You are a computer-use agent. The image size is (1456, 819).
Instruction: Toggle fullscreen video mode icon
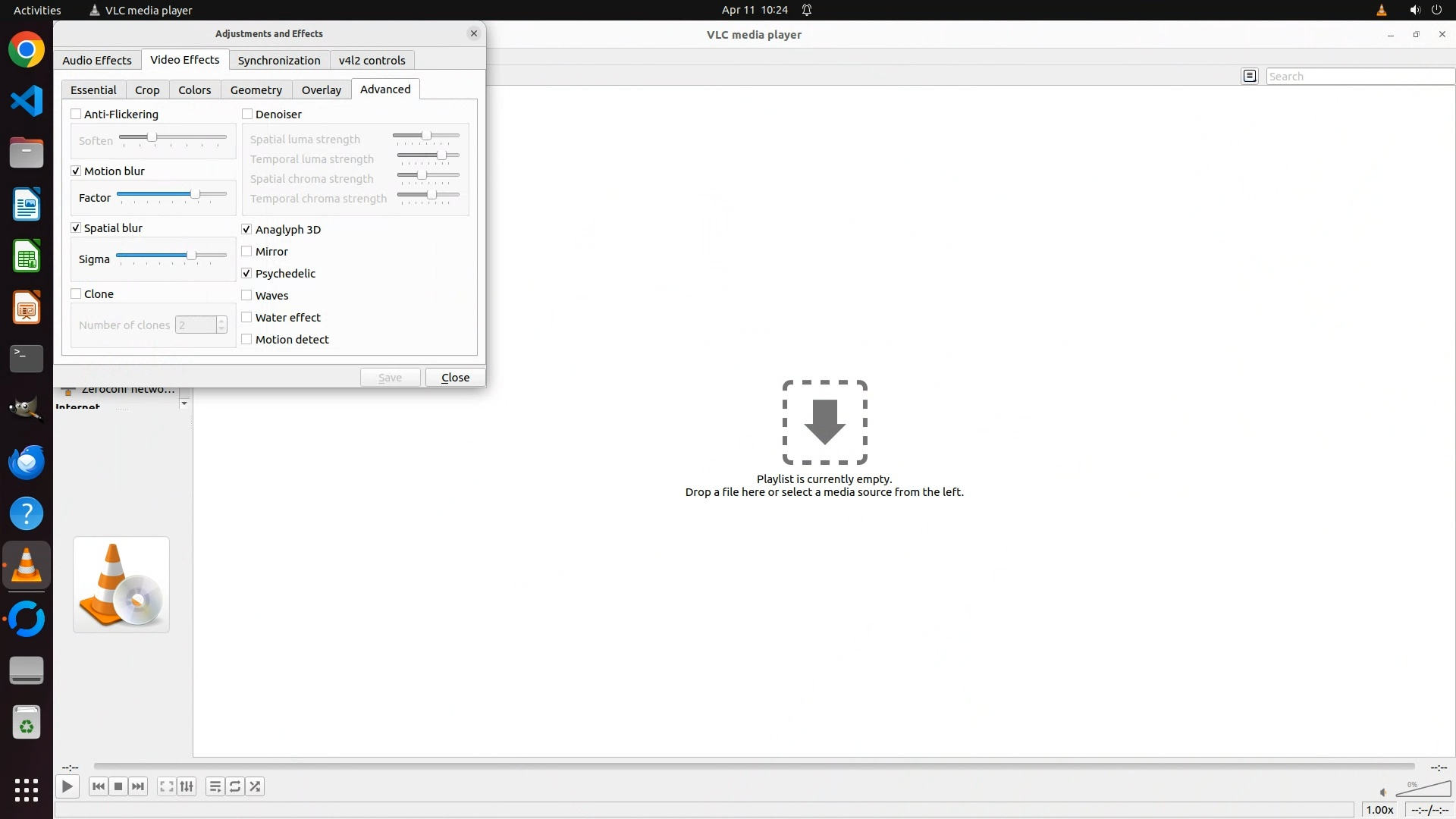click(166, 786)
